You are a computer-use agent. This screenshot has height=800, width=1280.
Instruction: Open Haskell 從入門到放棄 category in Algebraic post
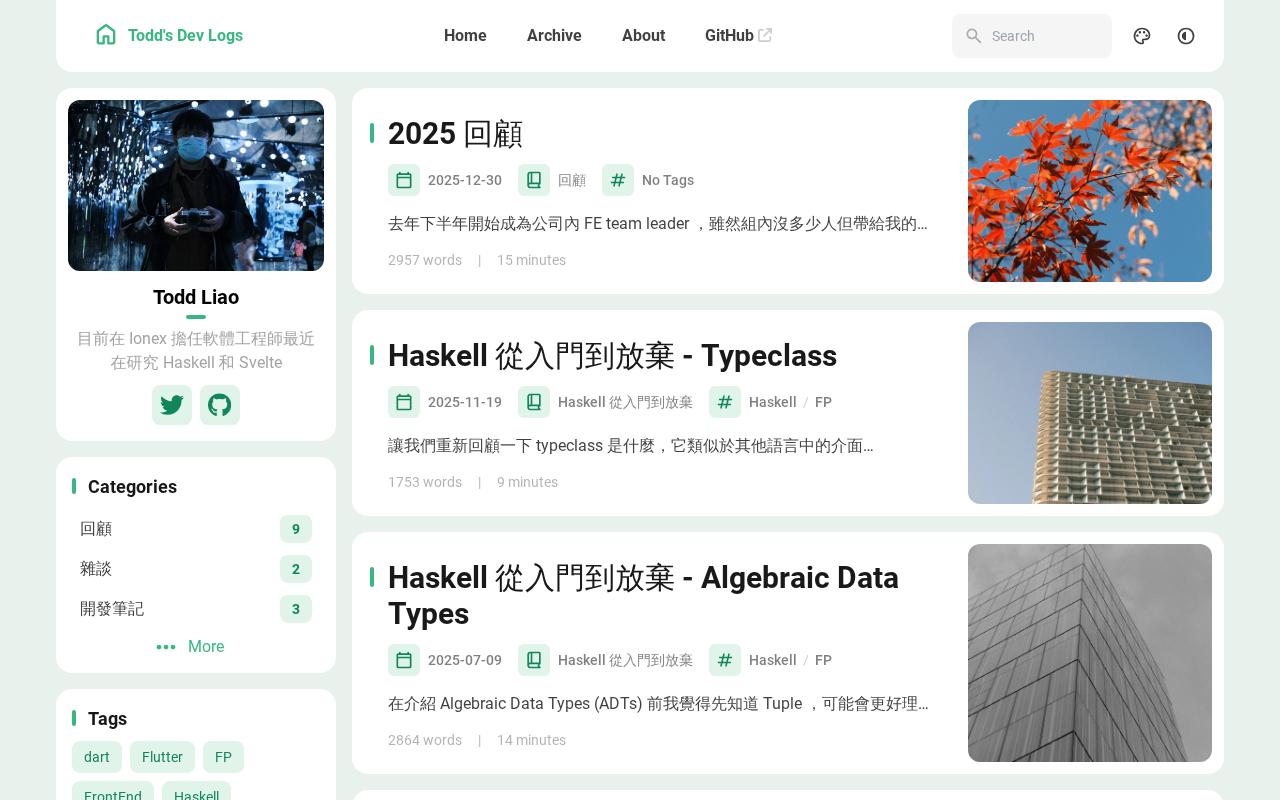coord(625,660)
